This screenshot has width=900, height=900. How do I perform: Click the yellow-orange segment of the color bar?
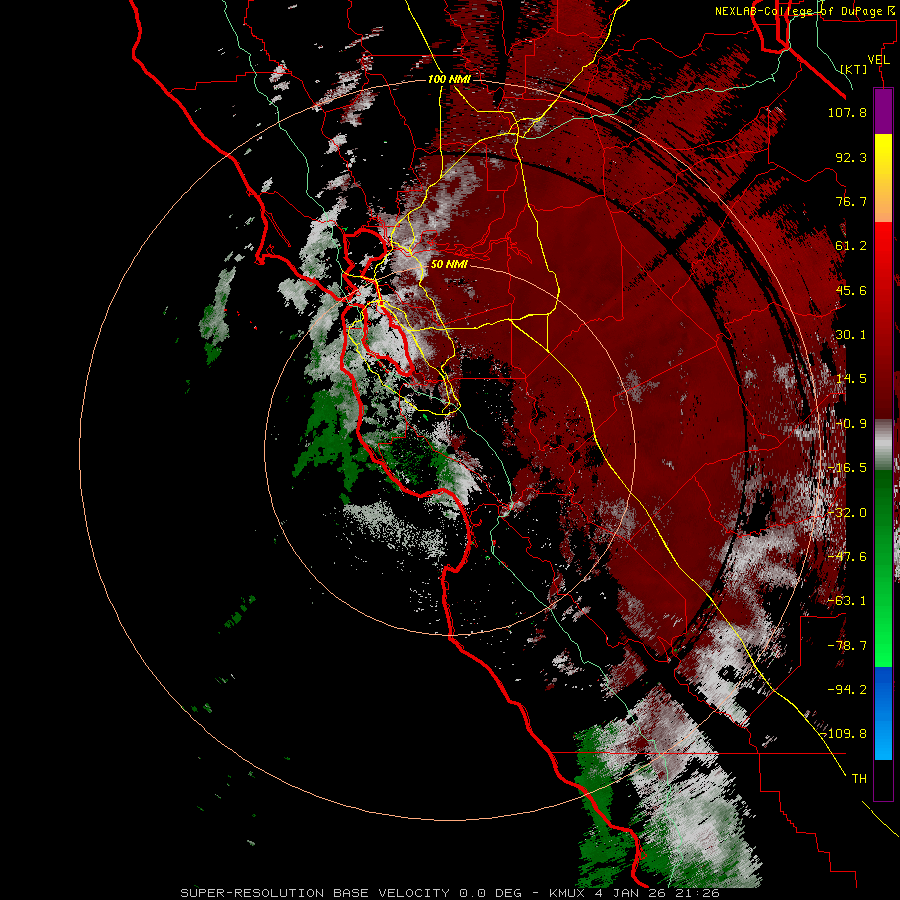coord(883,178)
